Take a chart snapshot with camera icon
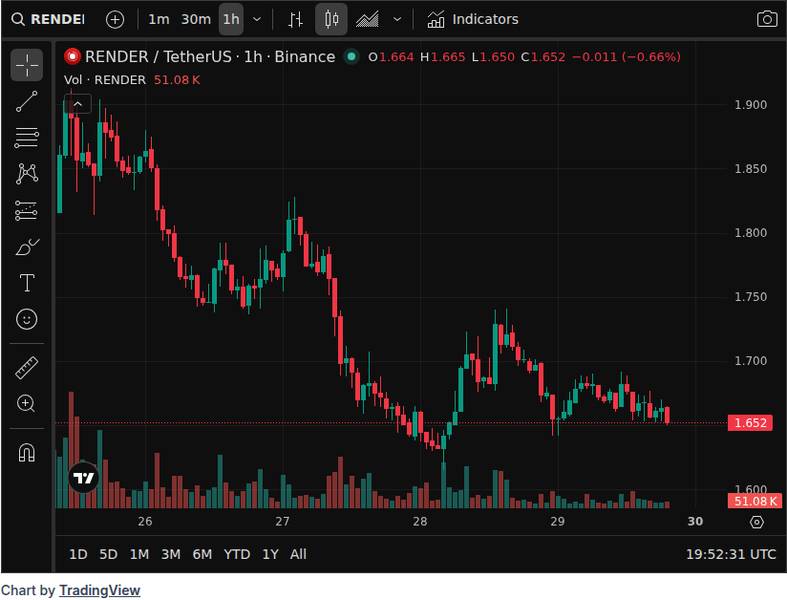 (x=767, y=20)
